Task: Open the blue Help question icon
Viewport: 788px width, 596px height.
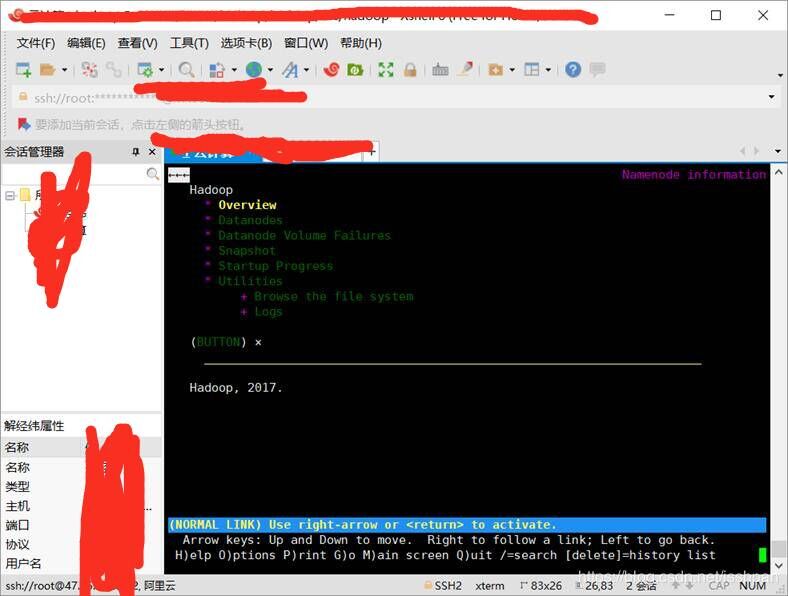Action: [573, 70]
